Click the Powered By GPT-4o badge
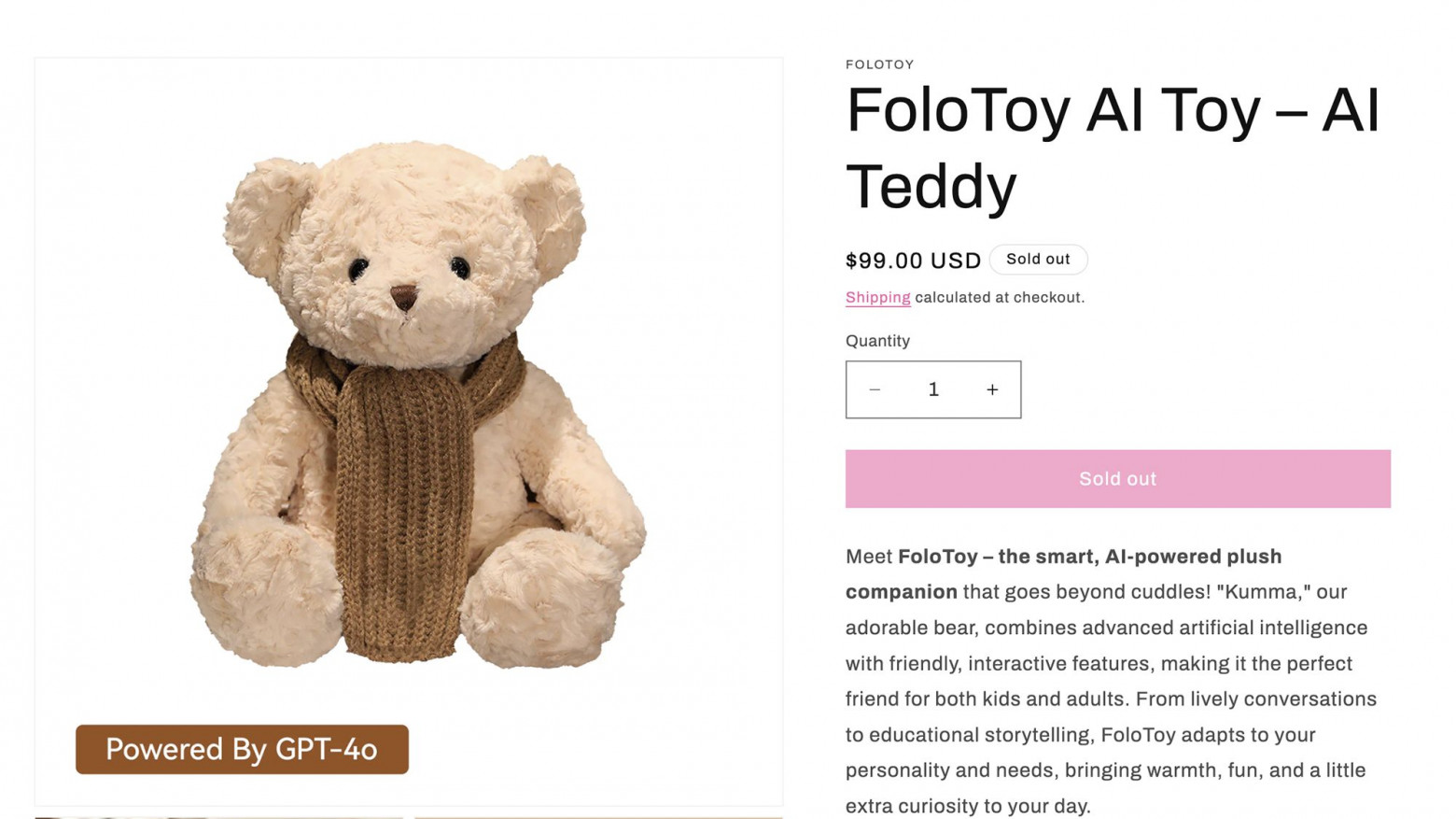 (x=242, y=749)
